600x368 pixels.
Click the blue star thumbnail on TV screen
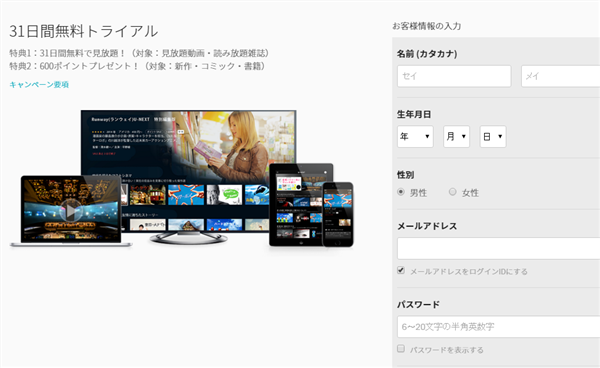(x=186, y=195)
